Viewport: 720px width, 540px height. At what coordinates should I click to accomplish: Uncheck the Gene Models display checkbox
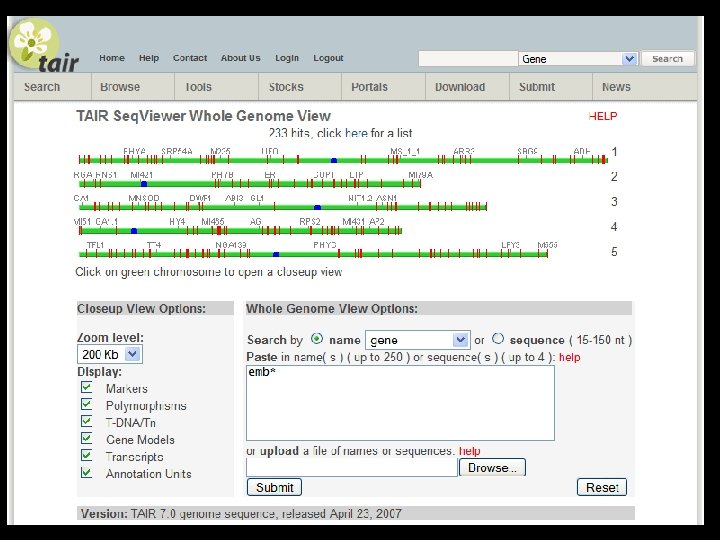[x=86, y=438]
